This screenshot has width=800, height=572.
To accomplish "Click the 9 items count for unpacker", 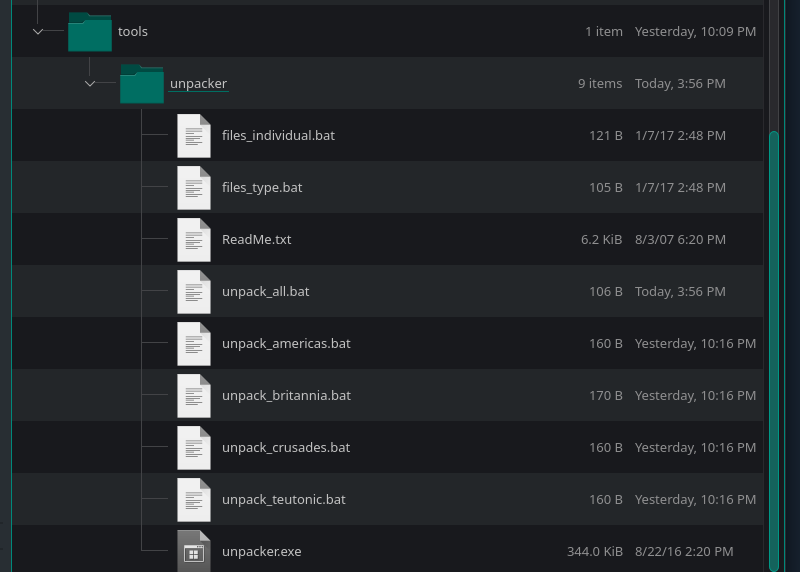I will (x=600, y=84).
